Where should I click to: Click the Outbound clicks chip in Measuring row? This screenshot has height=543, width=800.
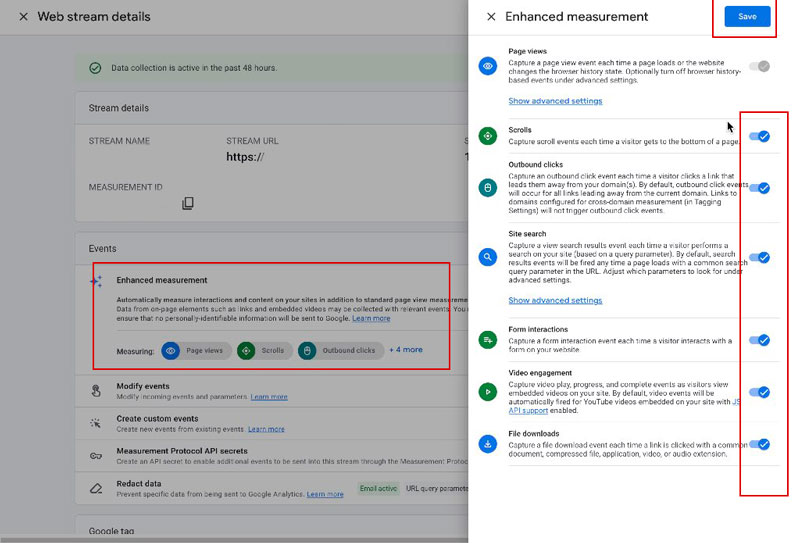coord(341,351)
